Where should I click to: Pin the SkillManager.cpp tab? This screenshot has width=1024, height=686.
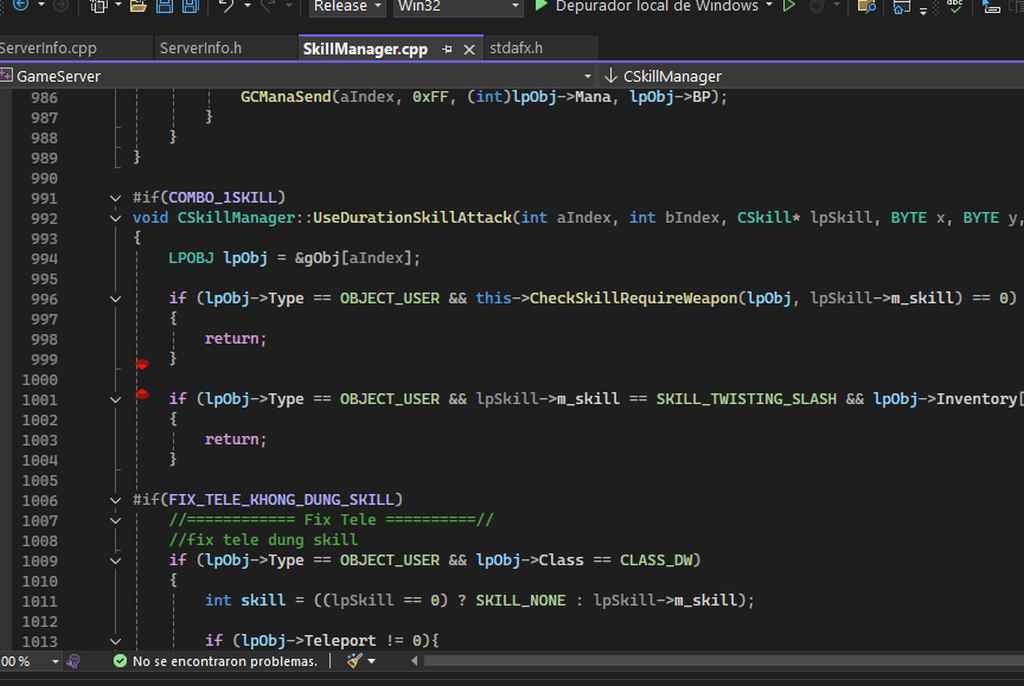(x=447, y=49)
